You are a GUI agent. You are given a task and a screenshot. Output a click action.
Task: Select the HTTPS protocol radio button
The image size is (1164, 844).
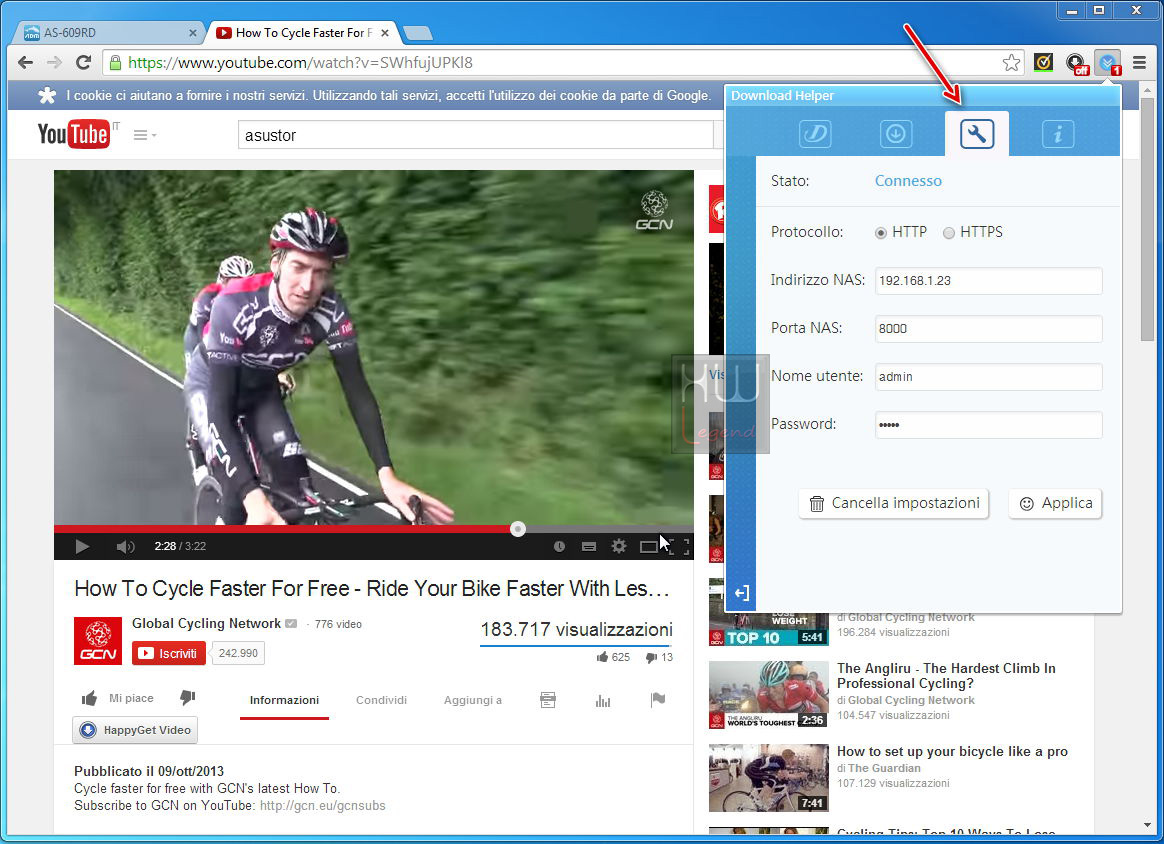coord(949,233)
